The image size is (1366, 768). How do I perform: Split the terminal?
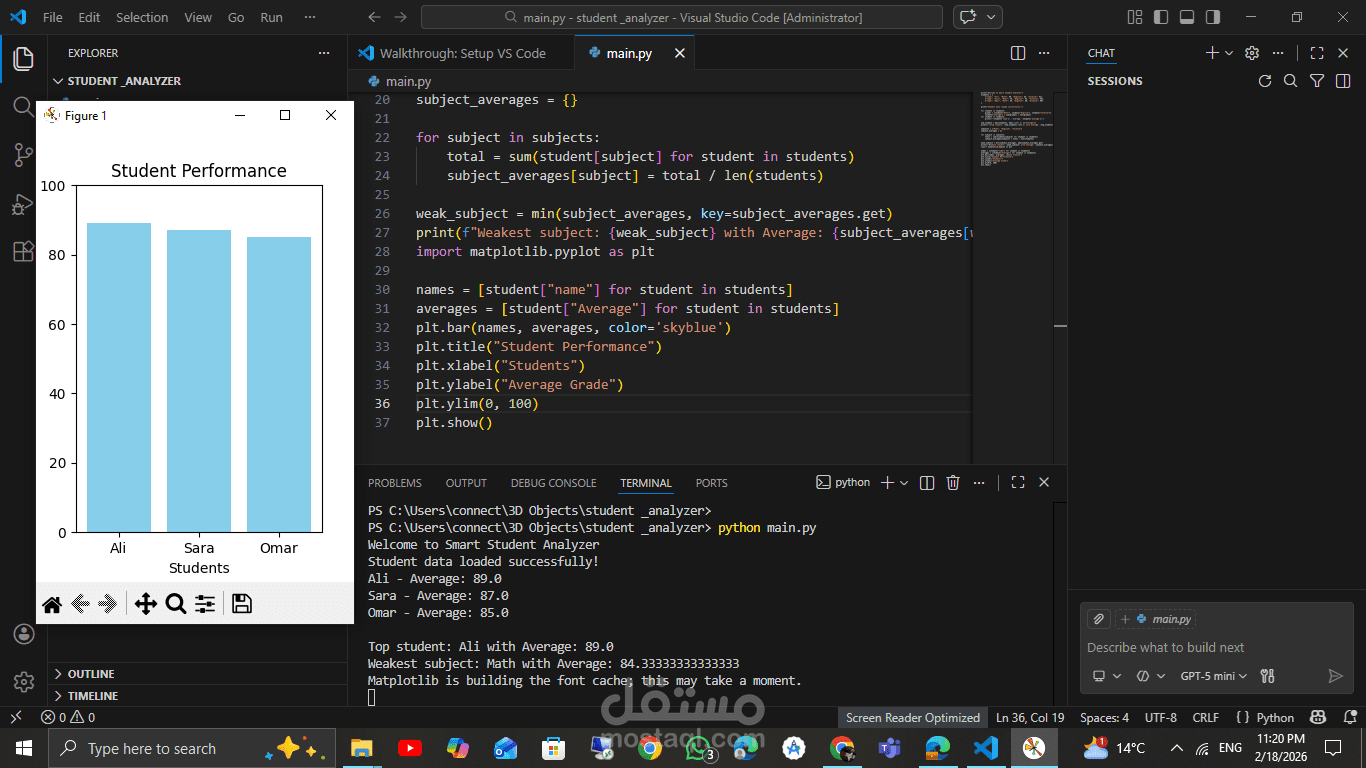927,482
